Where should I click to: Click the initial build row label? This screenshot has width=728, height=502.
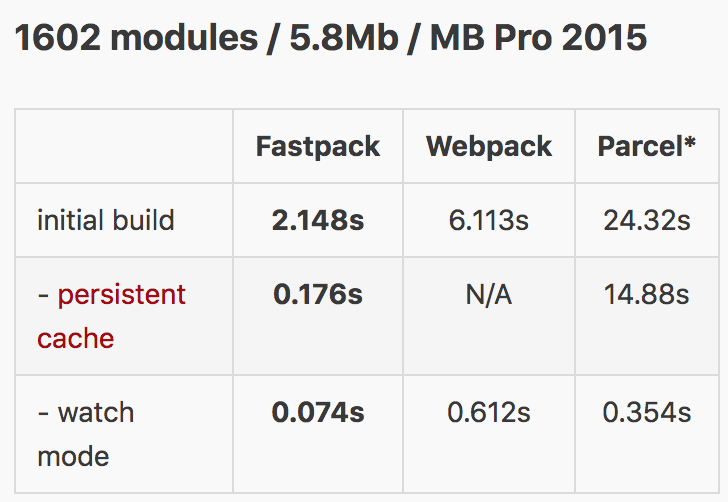[106, 220]
